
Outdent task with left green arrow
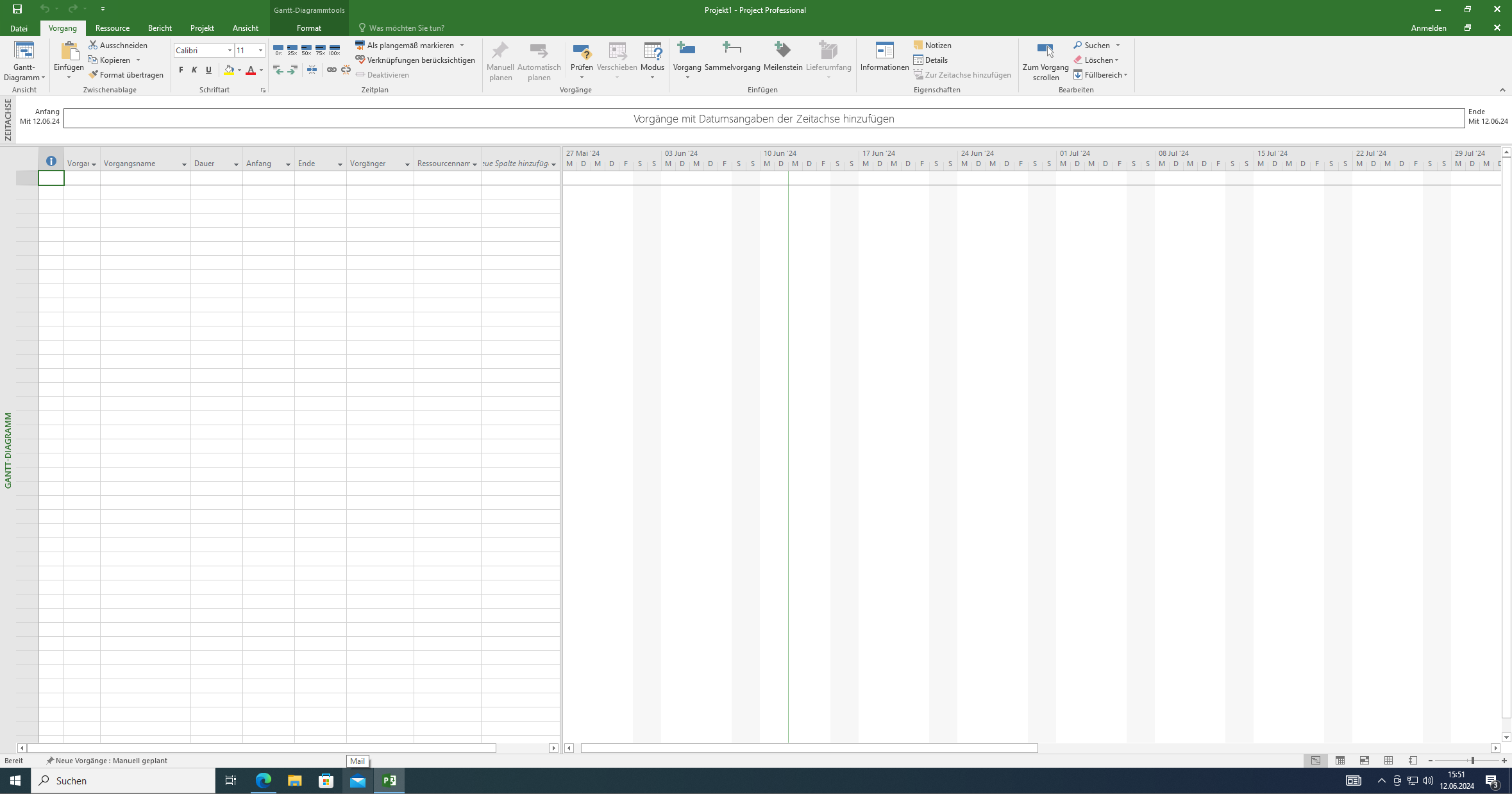[278, 70]
